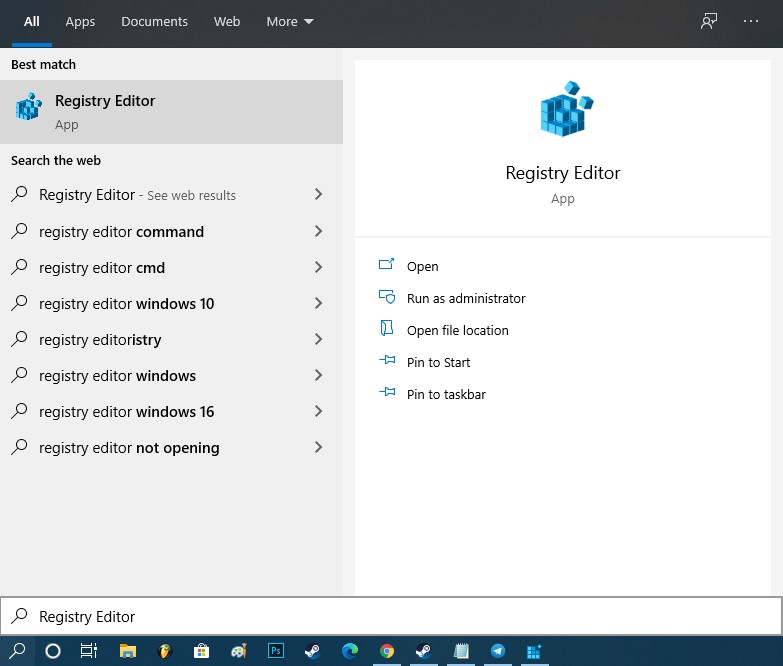Open the Steam icon between Chrome and Notepad
This screenshot has width=783, height=666.
(x=423, y=651)
